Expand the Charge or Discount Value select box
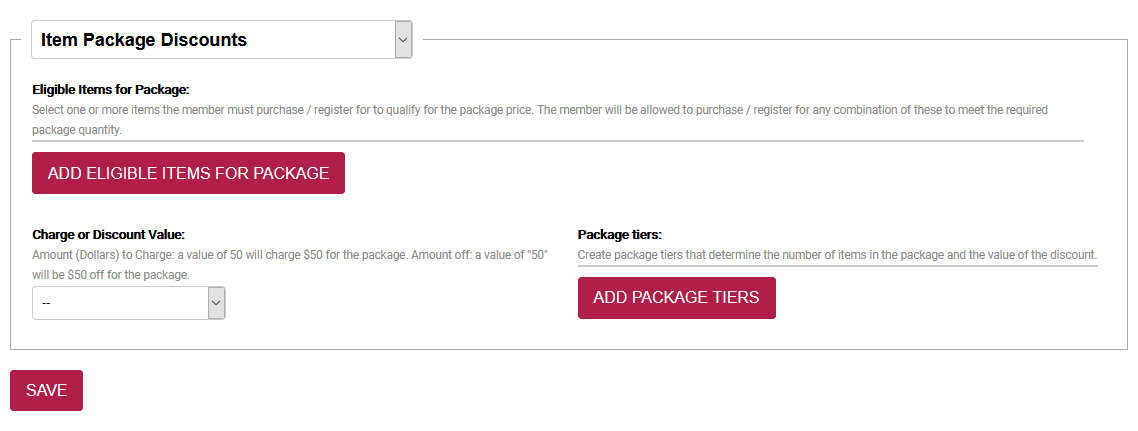The image size is (1138, 431). click(x=128, y=303)
